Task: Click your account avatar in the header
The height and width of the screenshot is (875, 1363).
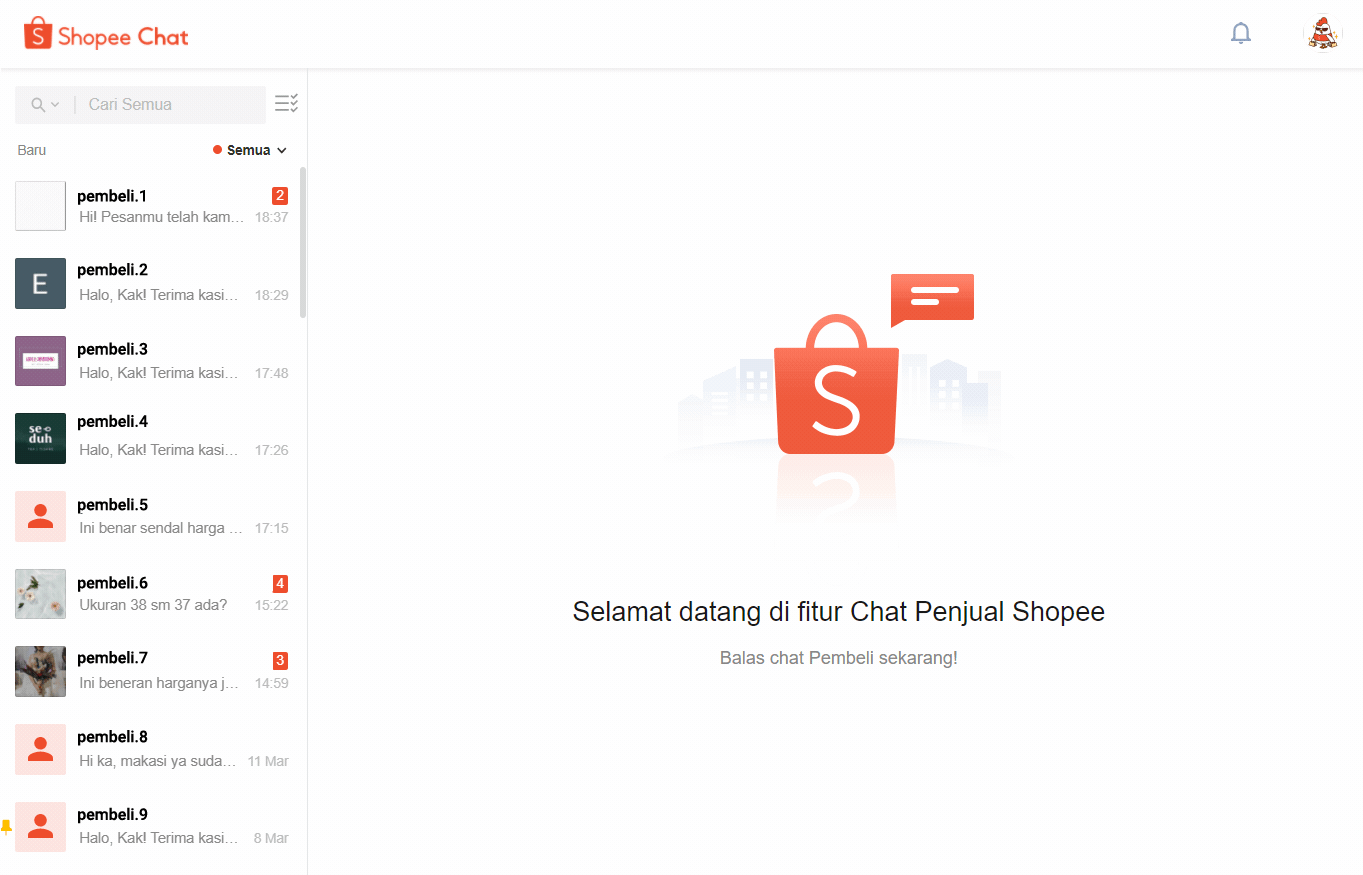Action: pyautogui.click(x=1322, y=33)
